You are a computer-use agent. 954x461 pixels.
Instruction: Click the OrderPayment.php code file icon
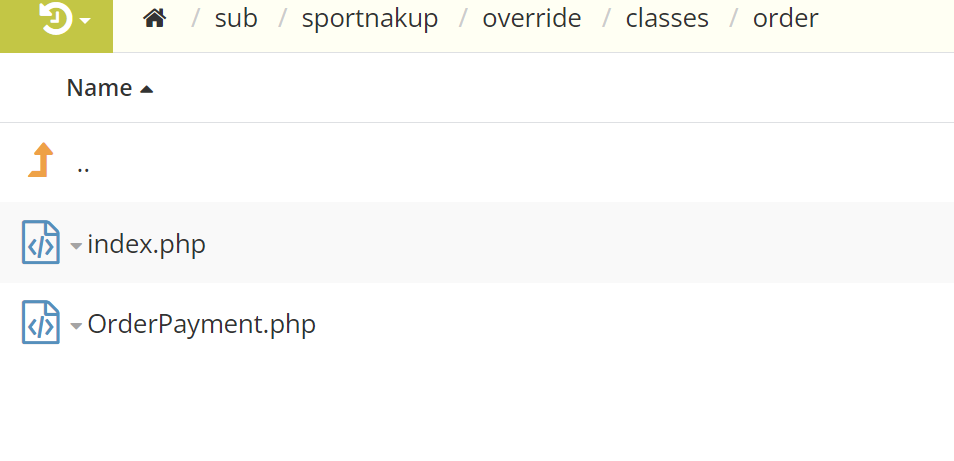tap(41, 323)
